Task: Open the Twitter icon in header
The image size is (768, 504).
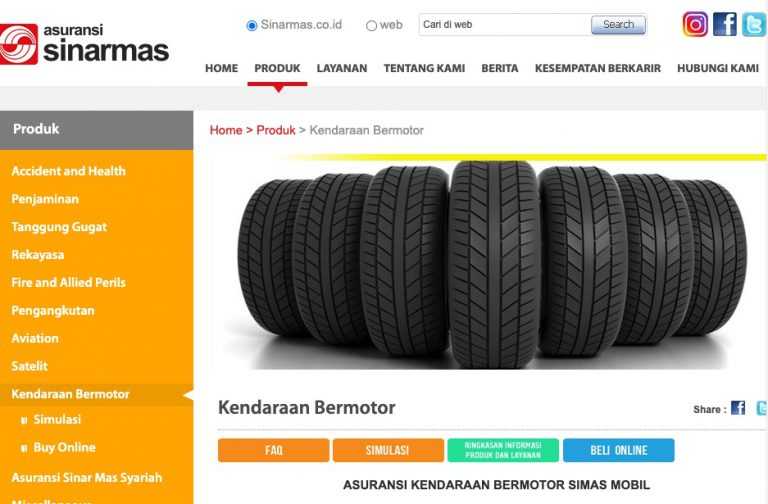Action: click(x=754, y=24)
